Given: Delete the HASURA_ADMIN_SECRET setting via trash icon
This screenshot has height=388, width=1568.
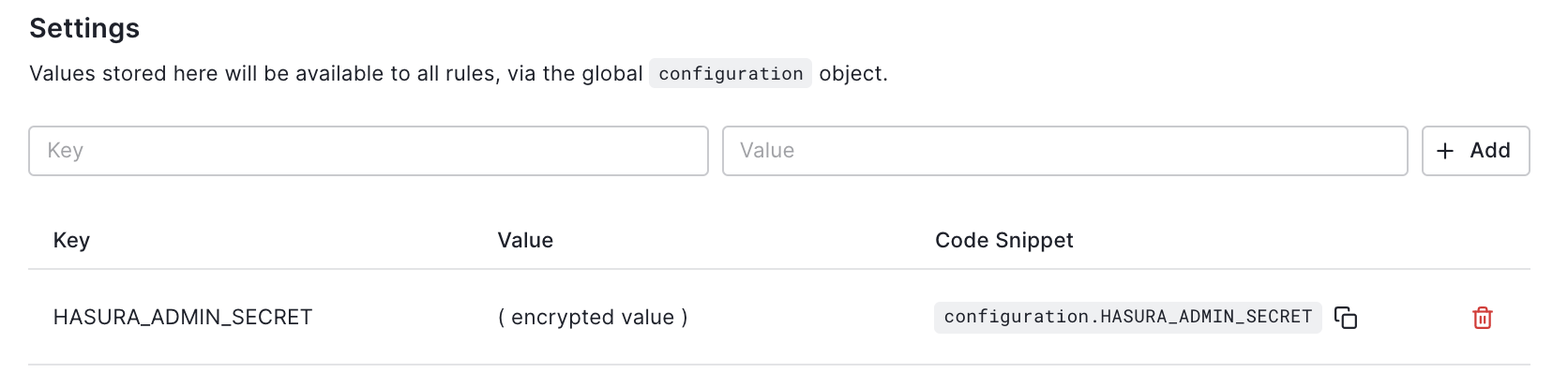Looking at the screenshot, I should (1482, 318).
